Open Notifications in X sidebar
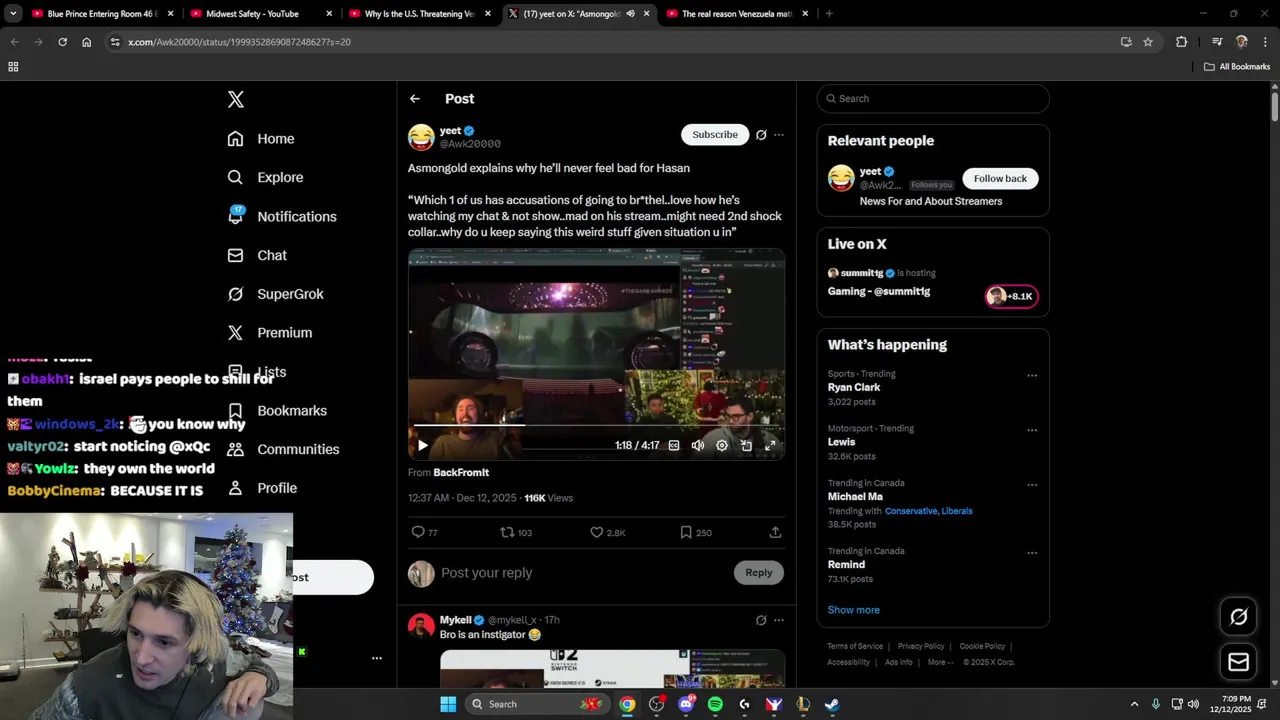Screen dimensions: 1280x720 pos(282,216)
